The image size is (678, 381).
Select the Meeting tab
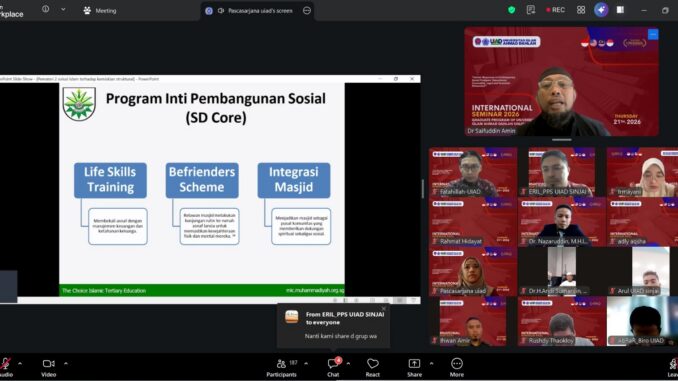(x=100, y=10)
